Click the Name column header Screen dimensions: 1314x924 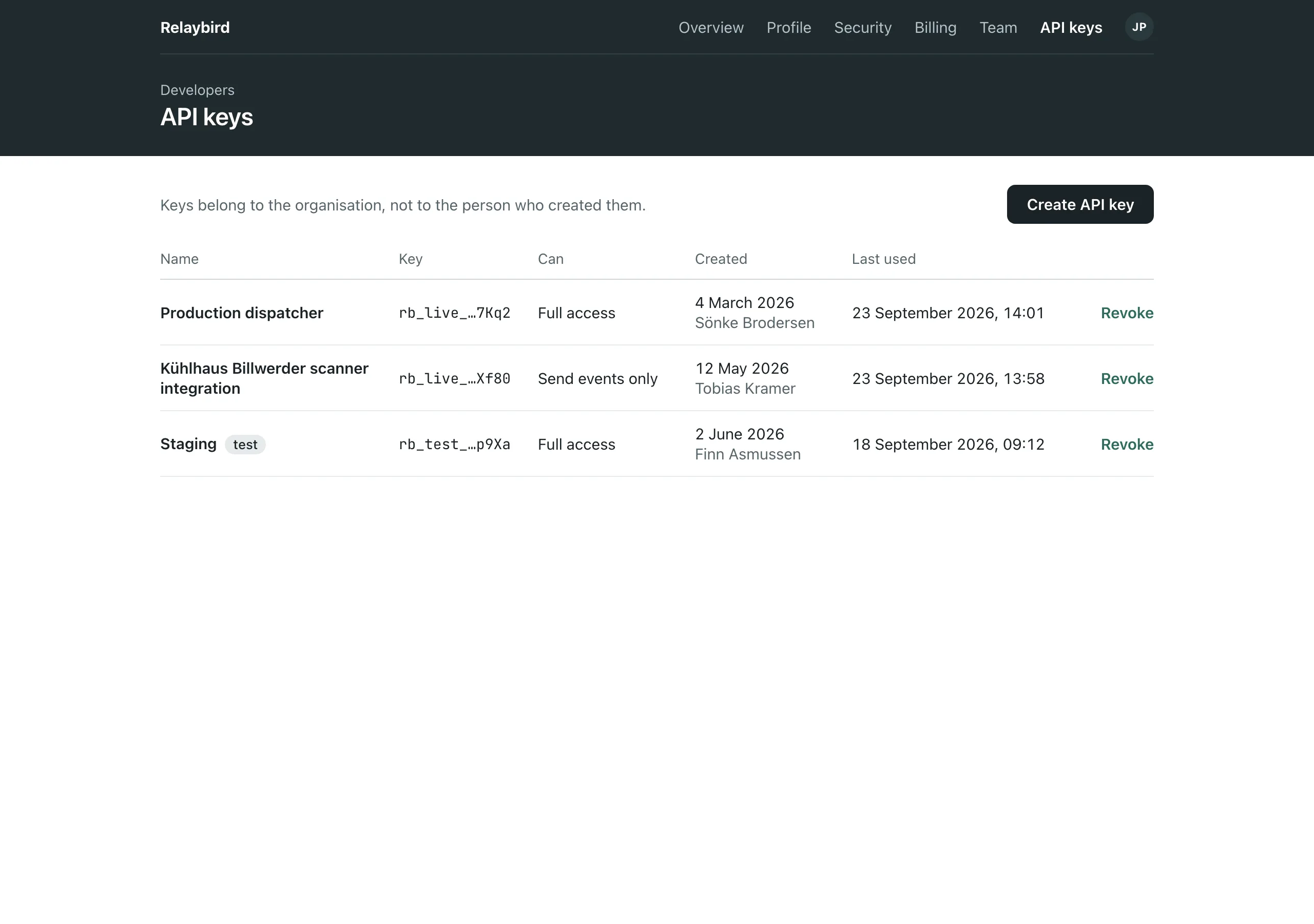(179, 259)
